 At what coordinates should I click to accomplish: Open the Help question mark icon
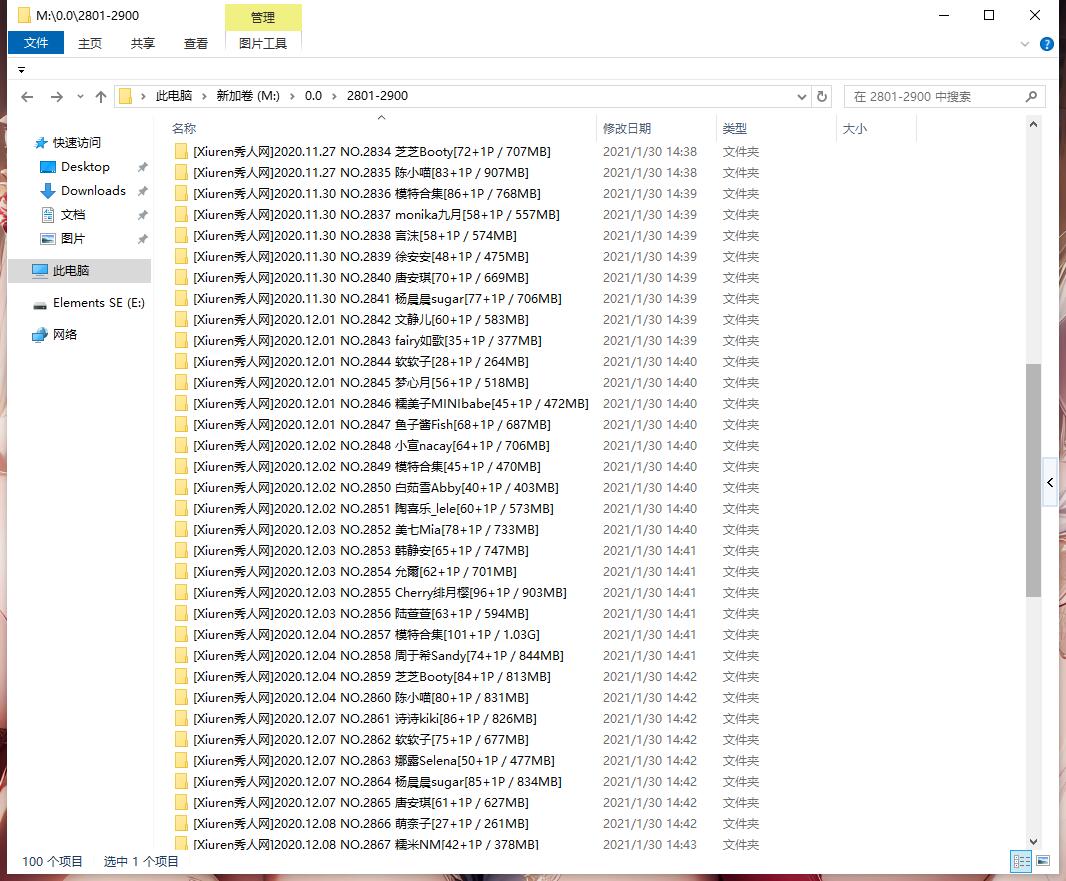[1047, 44]
